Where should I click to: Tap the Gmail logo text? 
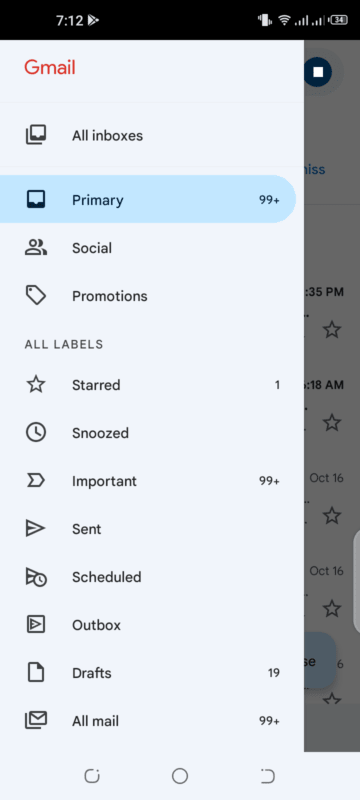pyautogui.click(x=50, y=67)
